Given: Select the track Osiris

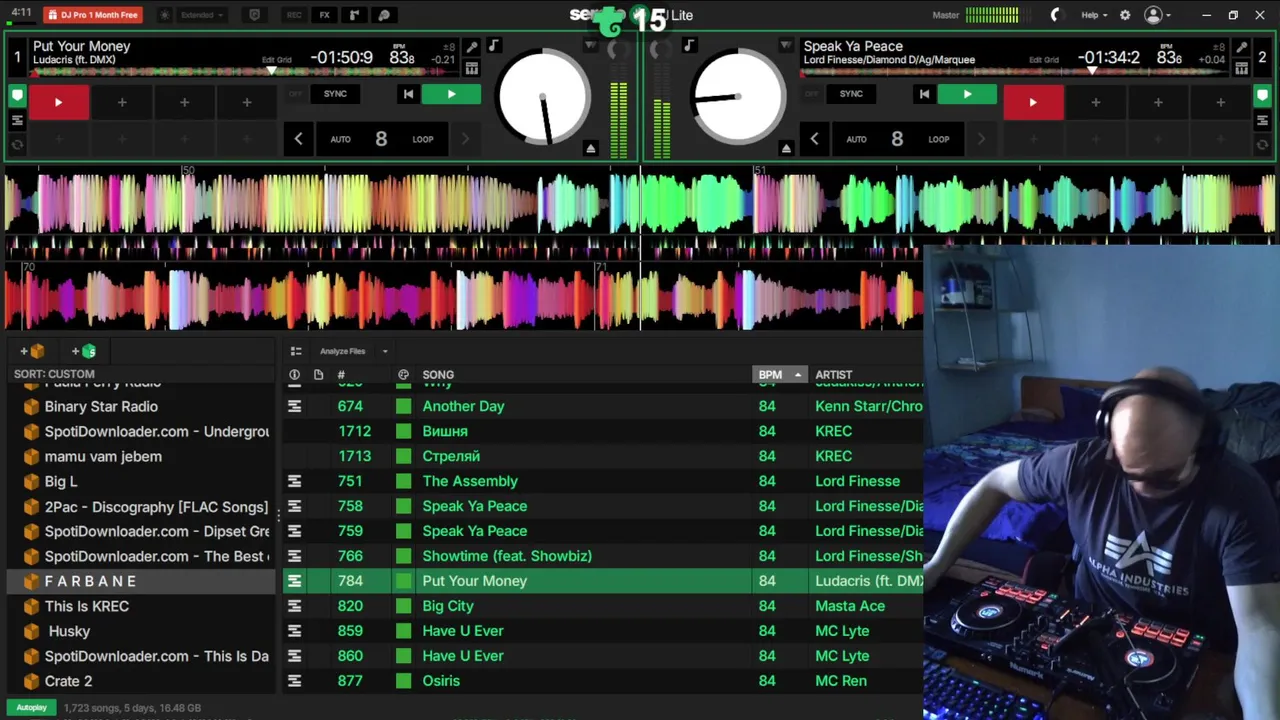Looking at the screenshot, I should coord(603,681).
